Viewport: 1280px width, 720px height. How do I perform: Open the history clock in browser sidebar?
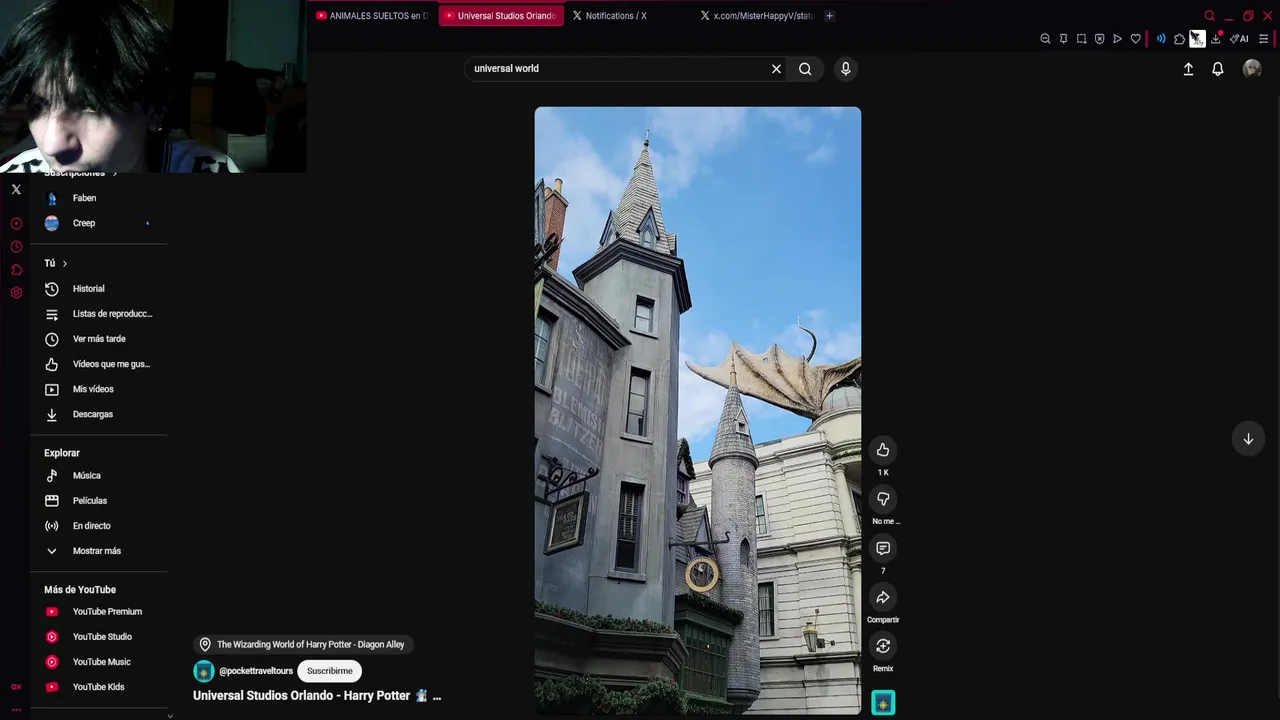16,247
